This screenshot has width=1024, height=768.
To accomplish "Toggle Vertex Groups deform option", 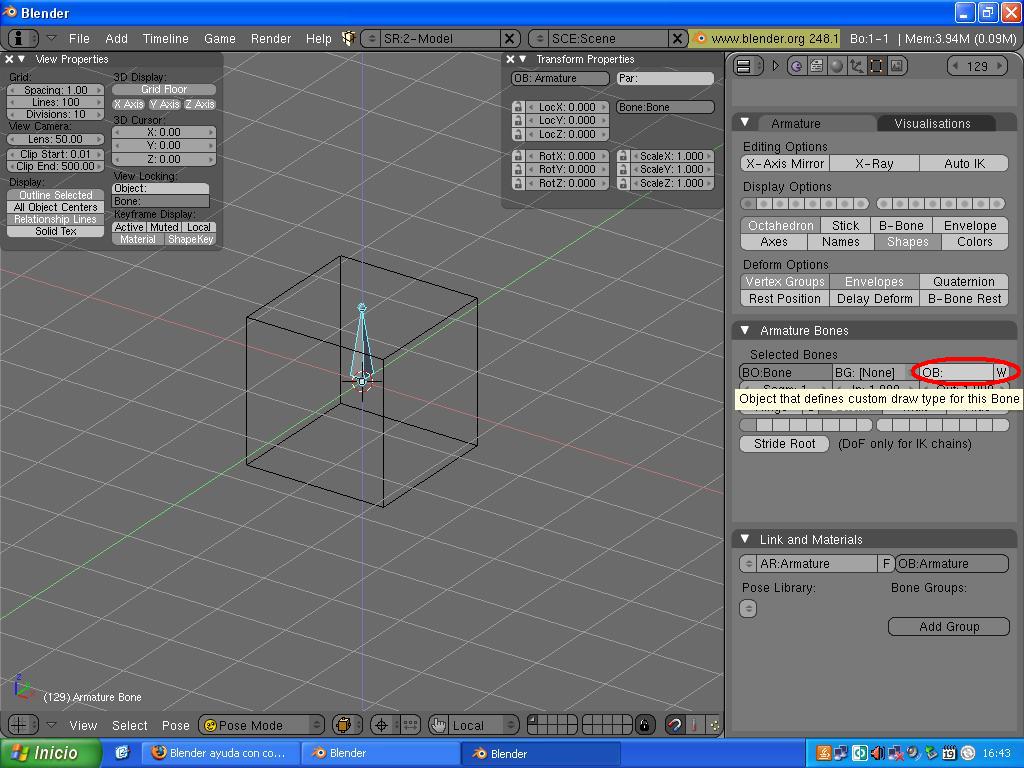I will coord(785,281).
